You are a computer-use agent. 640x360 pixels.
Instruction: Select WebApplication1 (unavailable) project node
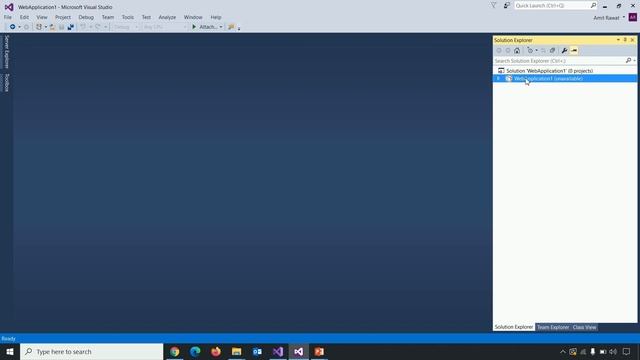click(x=565, y=78)
